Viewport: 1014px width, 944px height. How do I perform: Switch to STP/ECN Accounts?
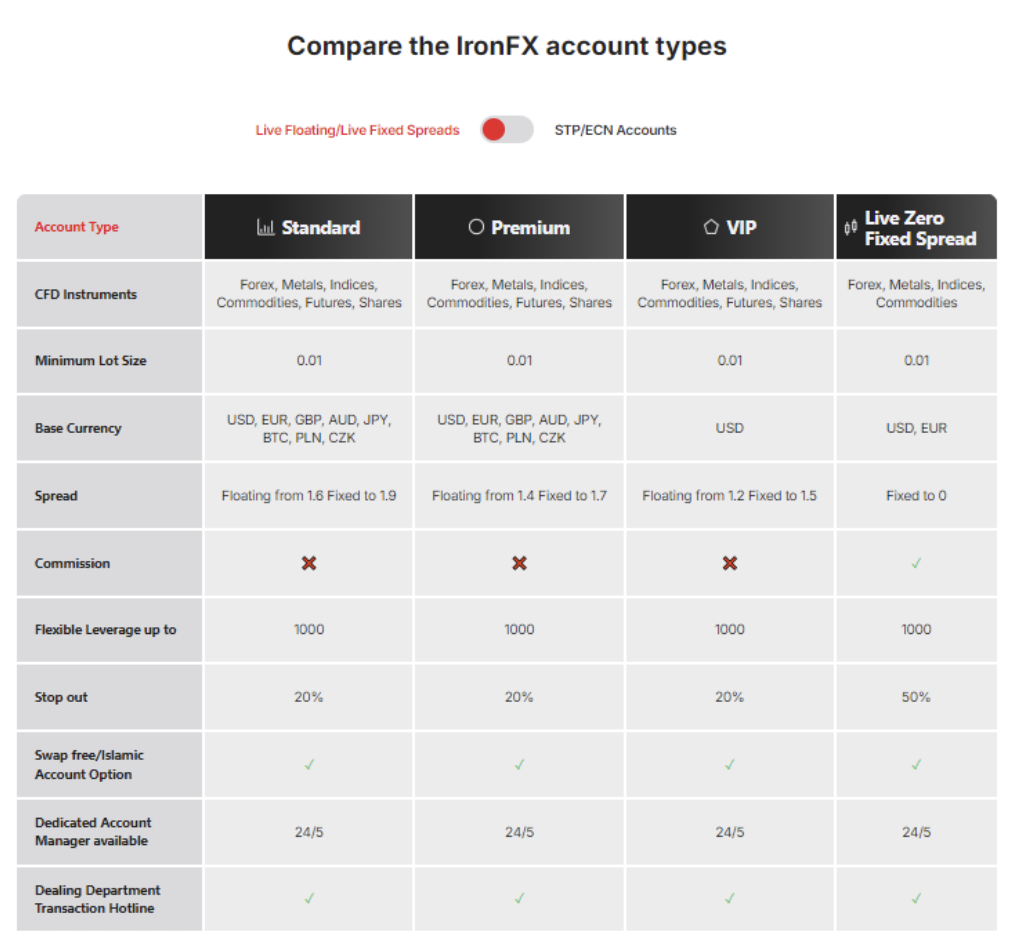(x=615, y=130)
